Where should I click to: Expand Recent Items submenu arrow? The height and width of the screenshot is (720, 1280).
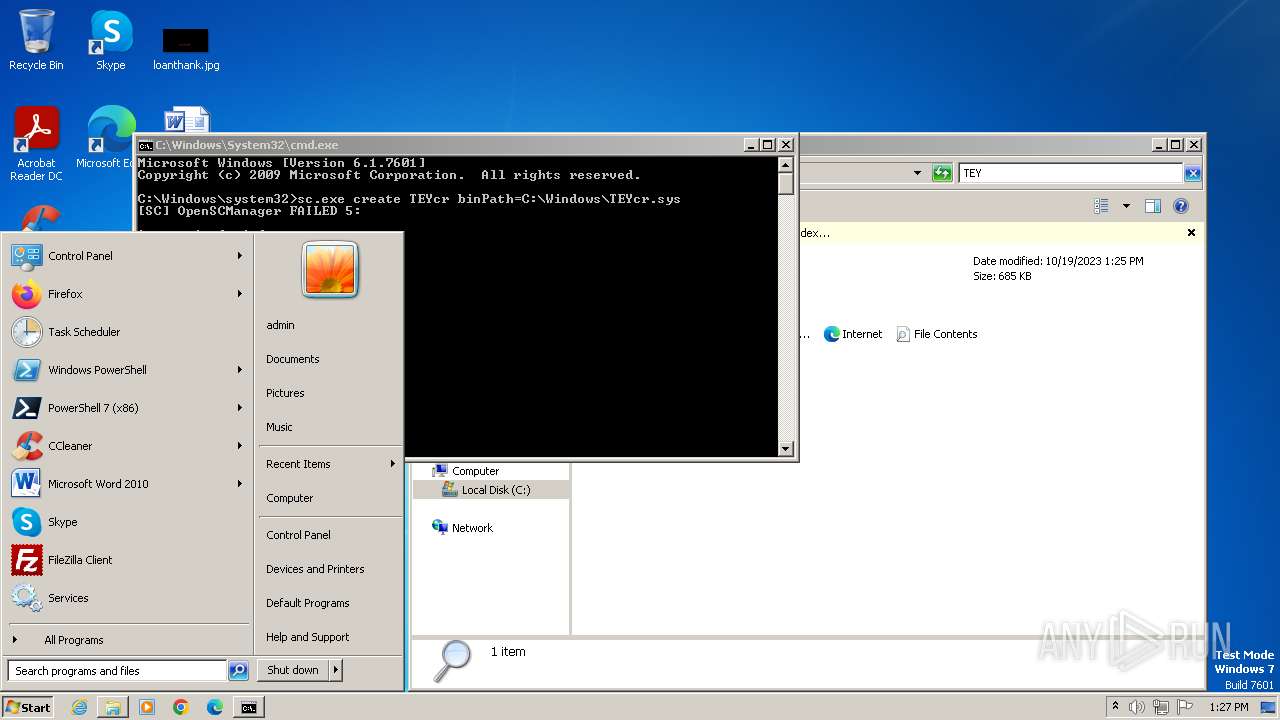click(x=393, y=464)
